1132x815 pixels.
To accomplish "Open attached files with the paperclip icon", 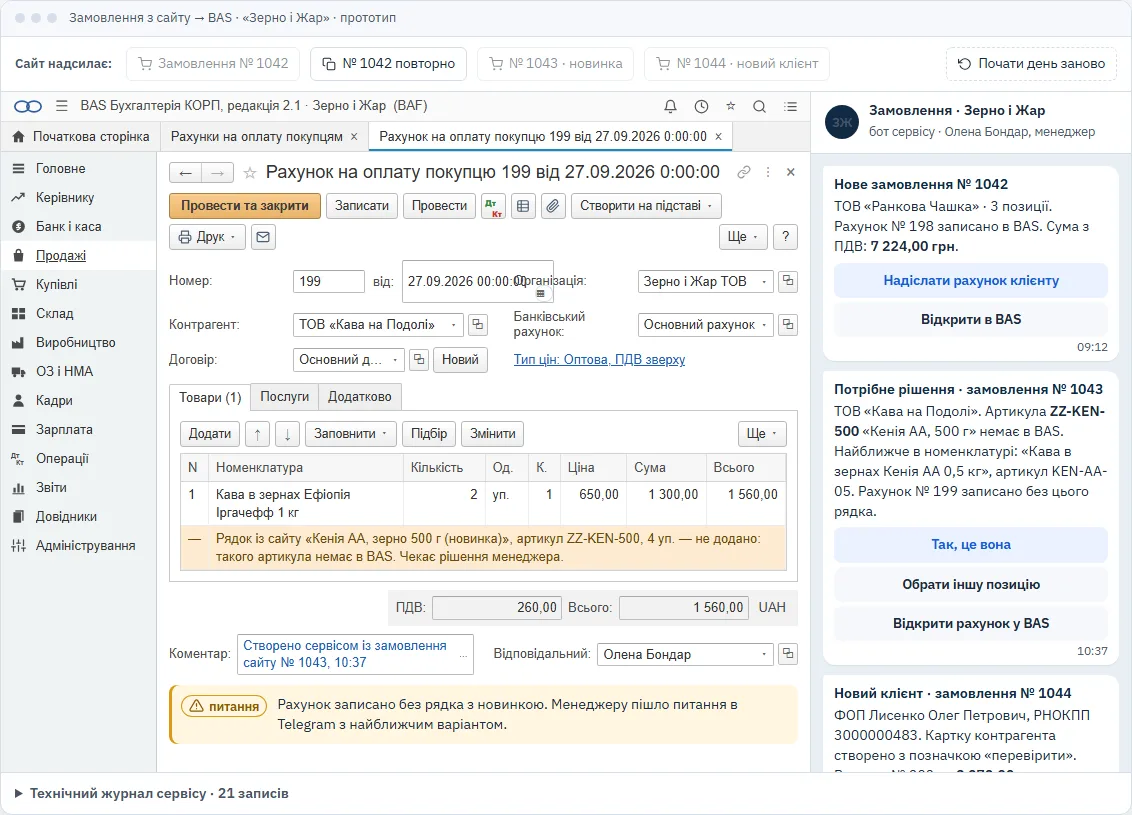I will [x=553, y=206].
